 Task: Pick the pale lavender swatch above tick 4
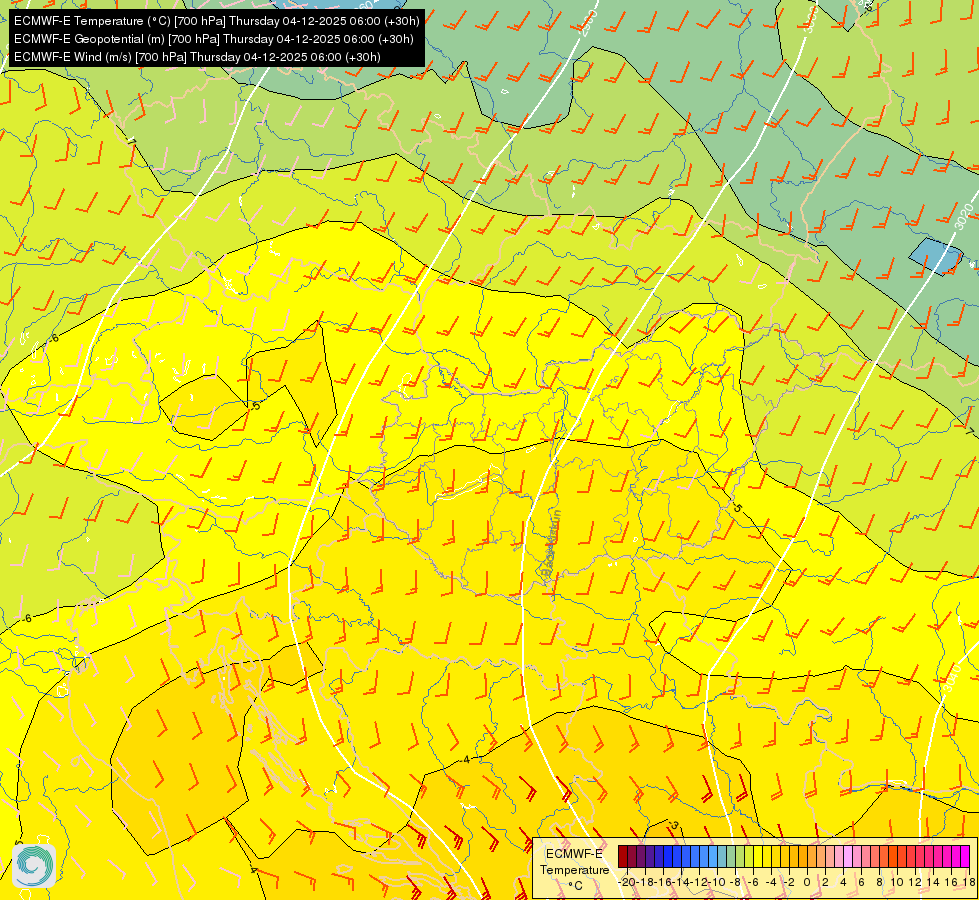[x=849, y=856]
